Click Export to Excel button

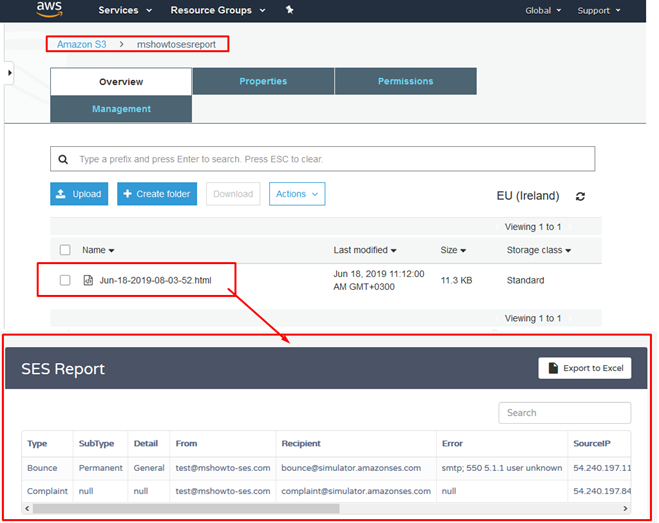(x=585, y=368)
